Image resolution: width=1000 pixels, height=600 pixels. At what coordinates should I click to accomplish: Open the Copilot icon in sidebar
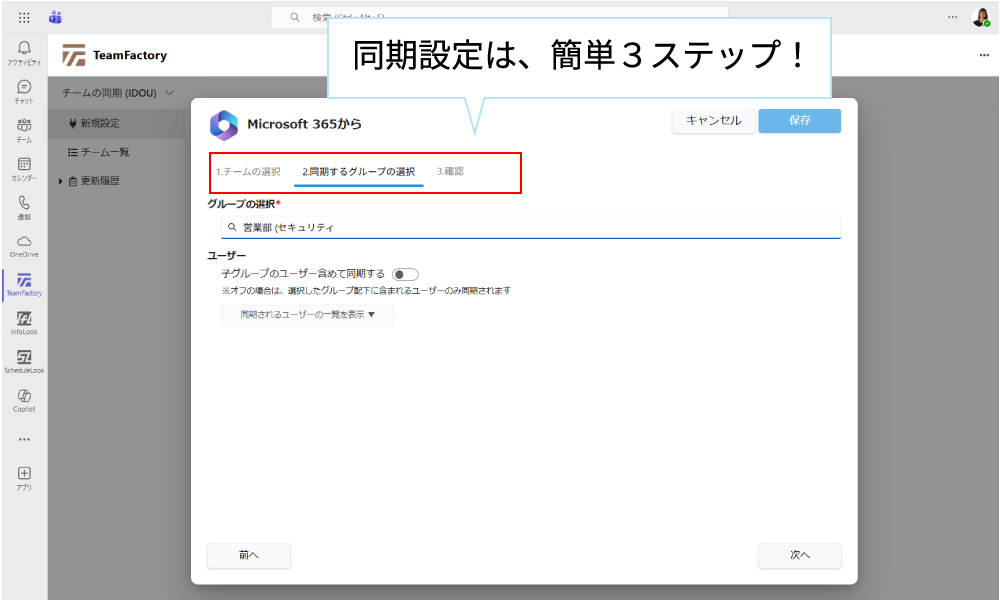[24, 399]
